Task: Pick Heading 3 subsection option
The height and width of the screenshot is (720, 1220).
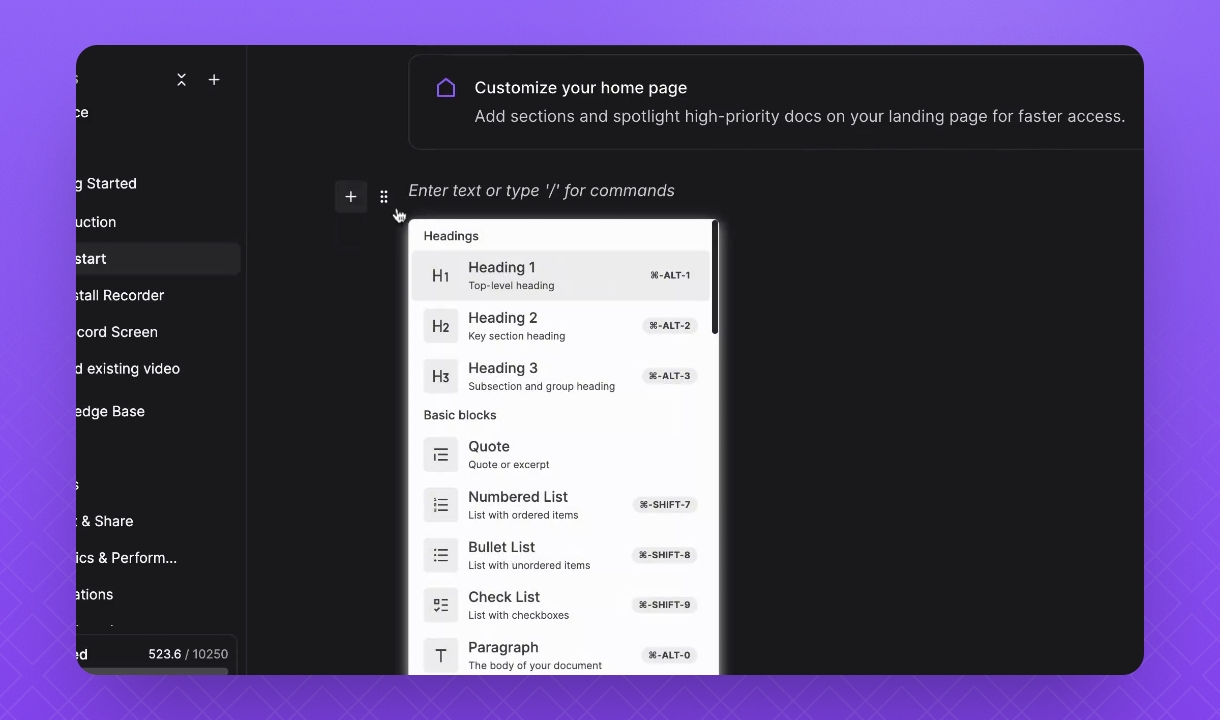Action: click(x=560, y=376)
